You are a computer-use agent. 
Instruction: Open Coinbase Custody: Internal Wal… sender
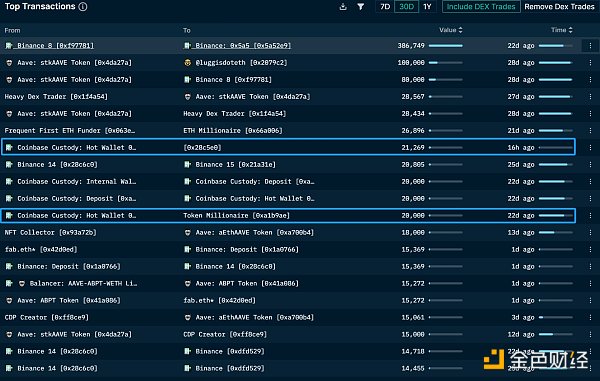coord(76,181)
